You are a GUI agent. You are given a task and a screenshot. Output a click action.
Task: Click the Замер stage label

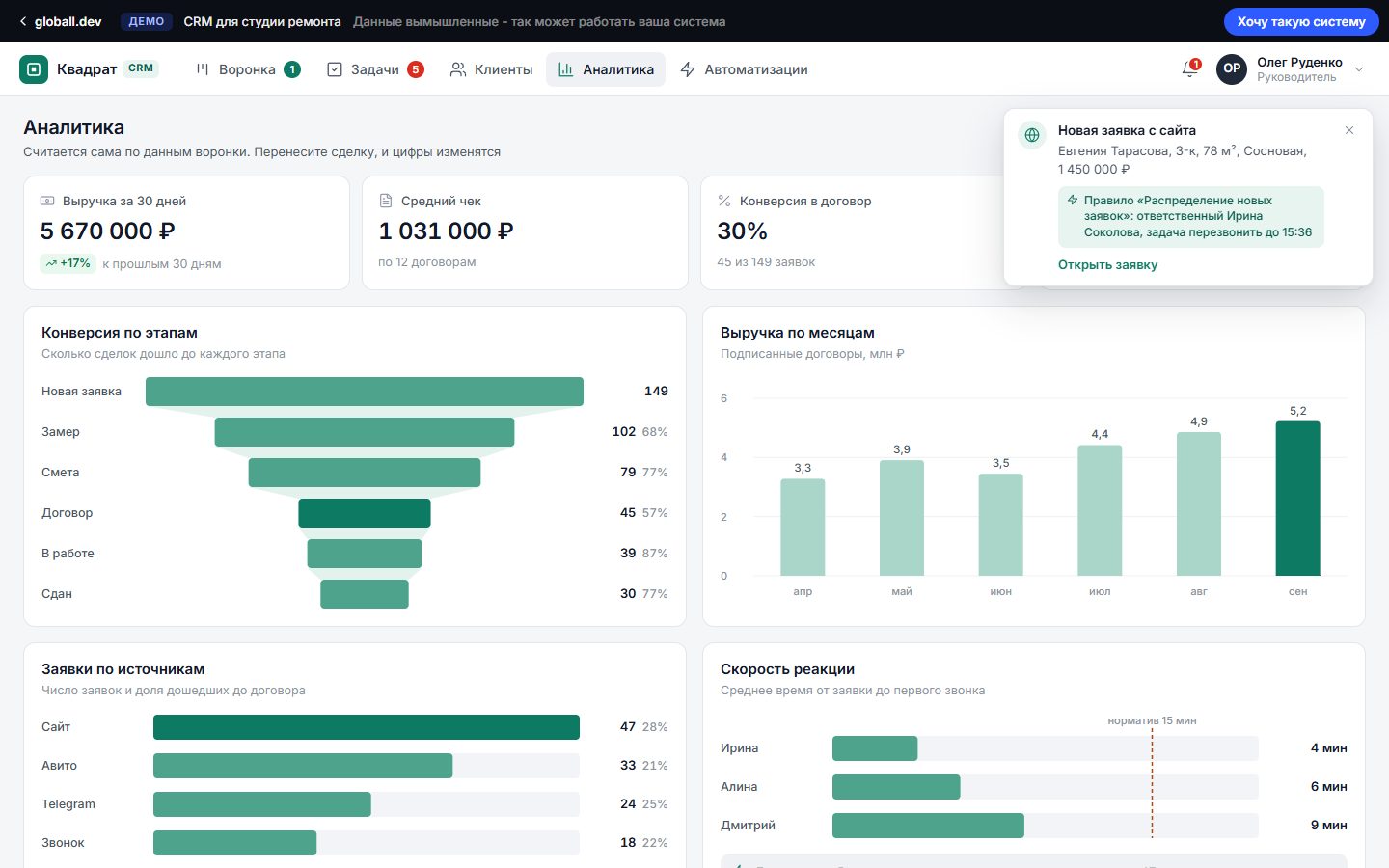(x=61, y=432)
